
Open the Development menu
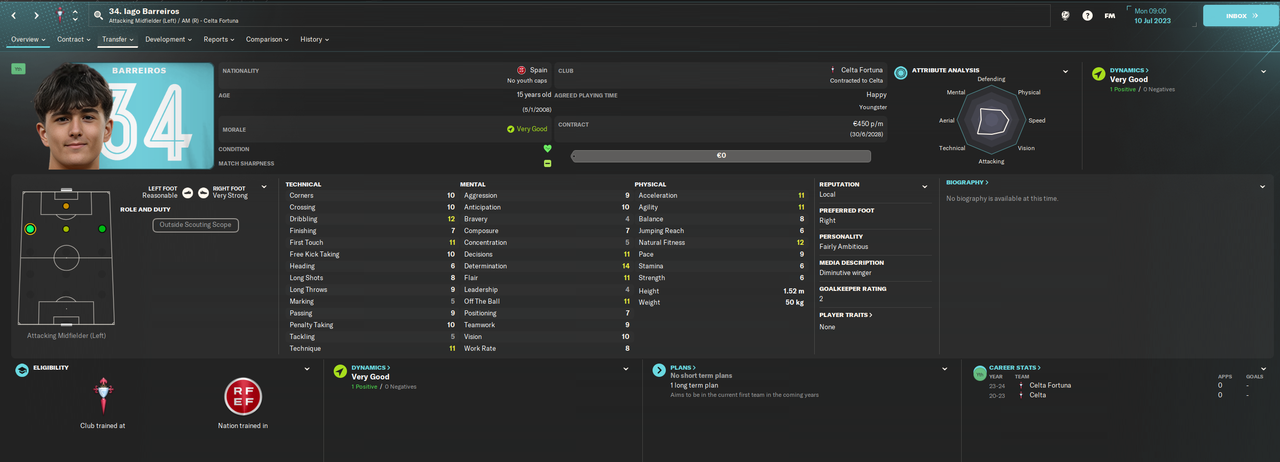(x=168, y=39)
